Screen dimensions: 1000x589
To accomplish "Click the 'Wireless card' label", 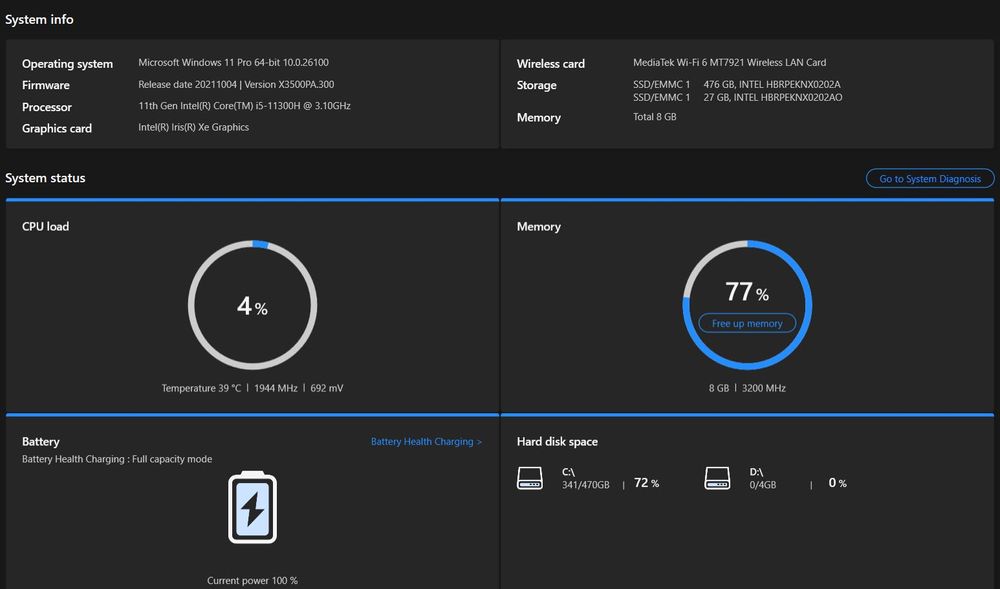I will [550, 64].
